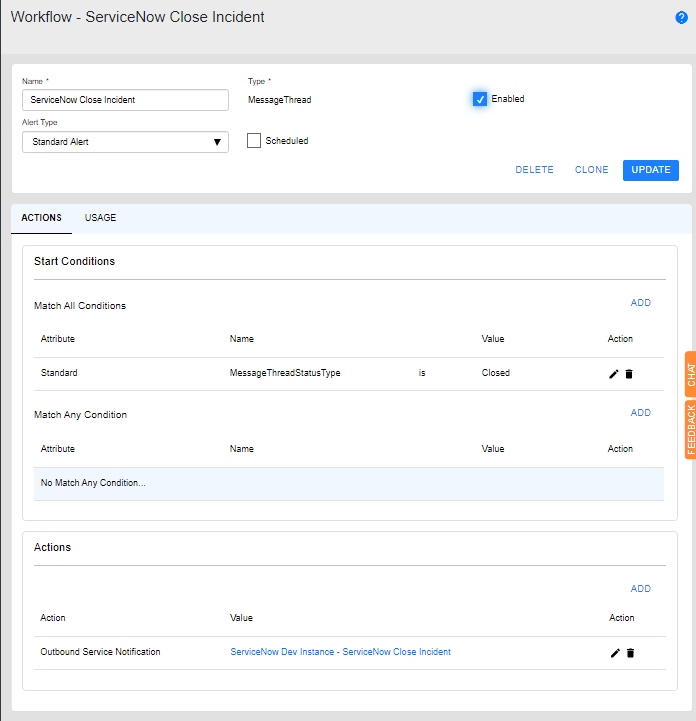Open the orange Chat side tab
This screenshot has width=696, height=721.
pos(690,375)
